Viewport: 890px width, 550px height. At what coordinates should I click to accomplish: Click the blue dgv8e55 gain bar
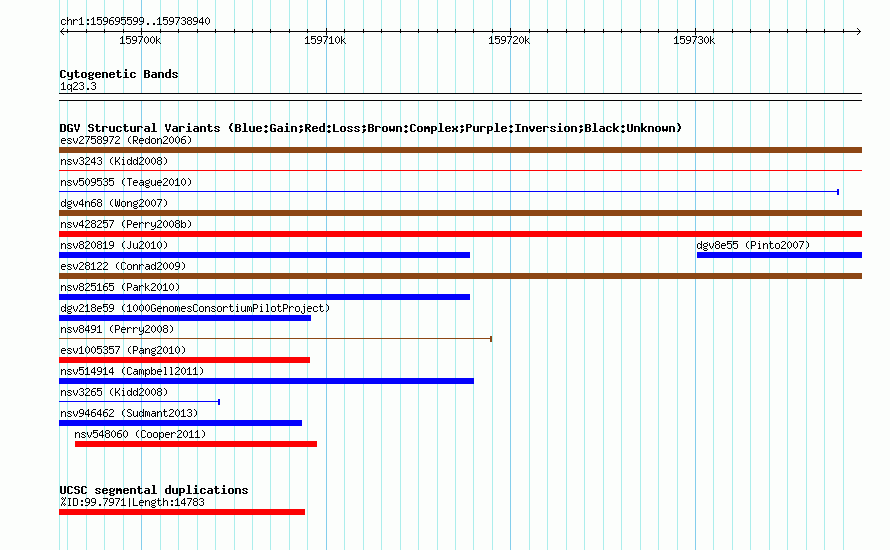coord(779,255)
